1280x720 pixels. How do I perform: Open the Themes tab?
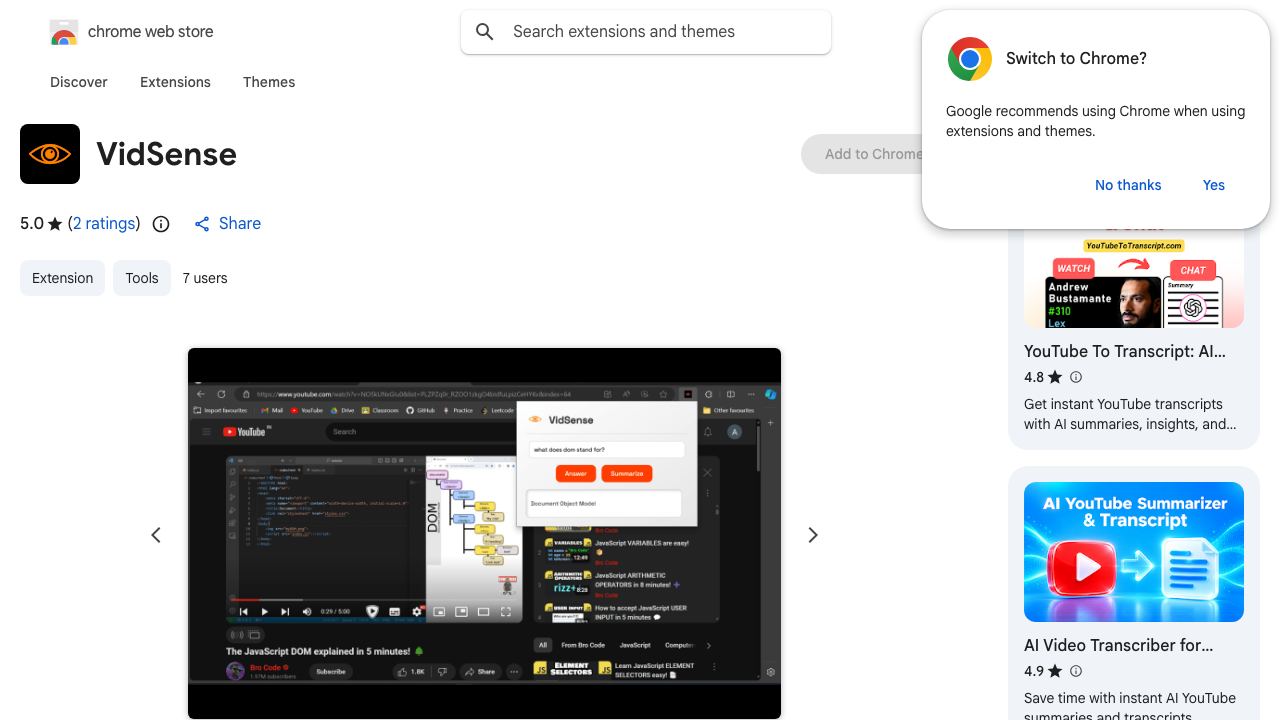[269, 82]
